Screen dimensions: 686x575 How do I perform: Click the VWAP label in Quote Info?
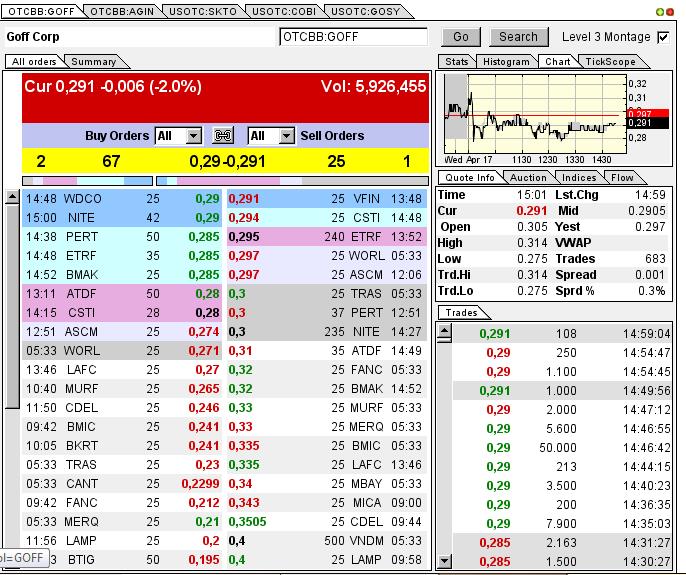(573, 243)
